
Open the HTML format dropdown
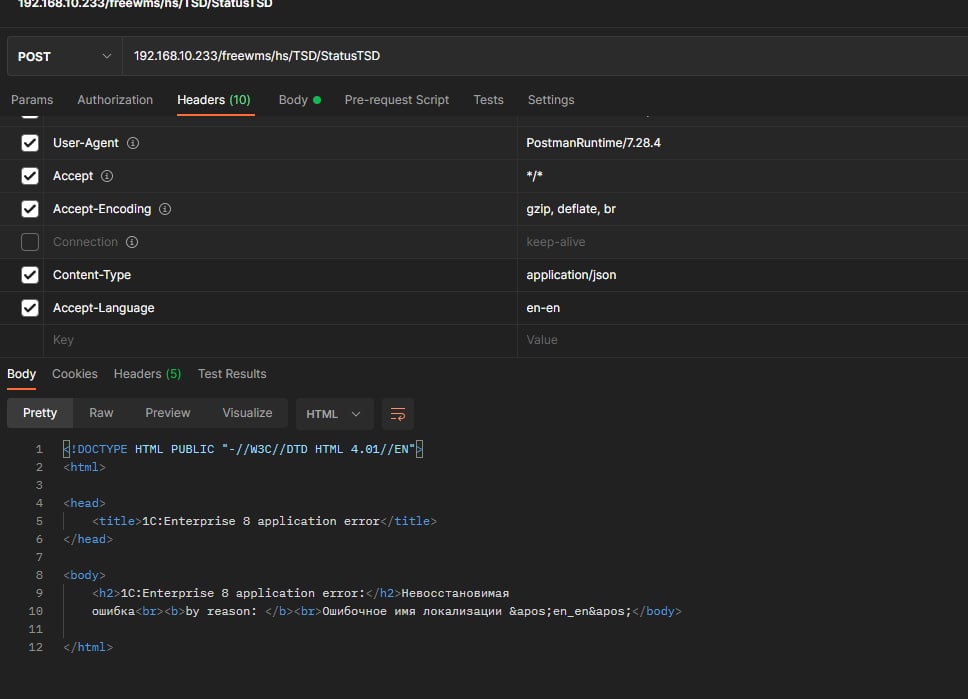coord(335,414)
